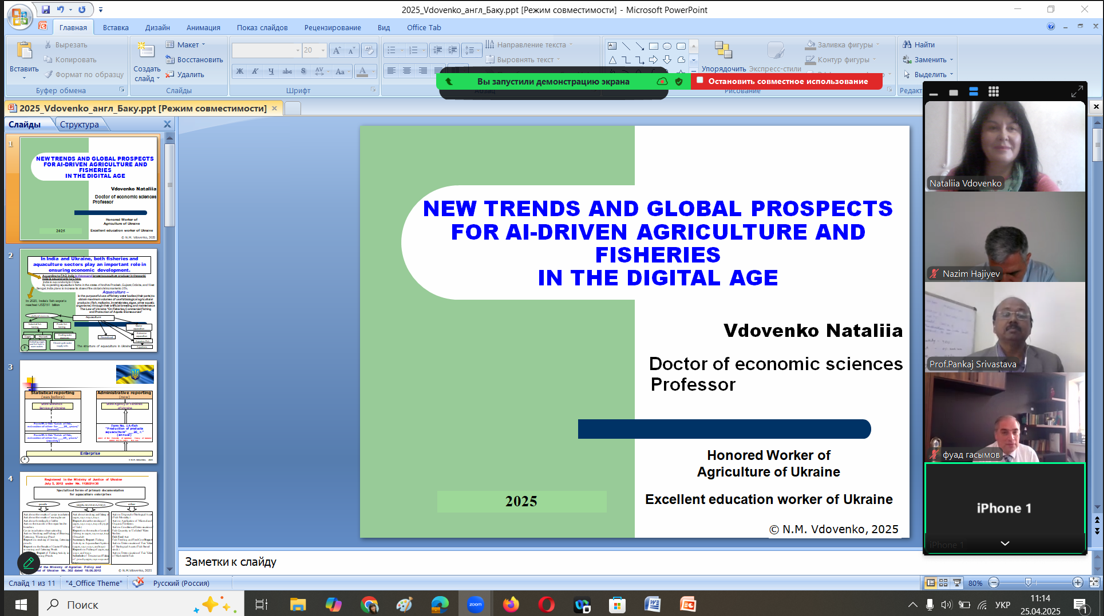The image size is (1104, 616).
Task: Click the Find (Найти) button
Action: (919, 45)
